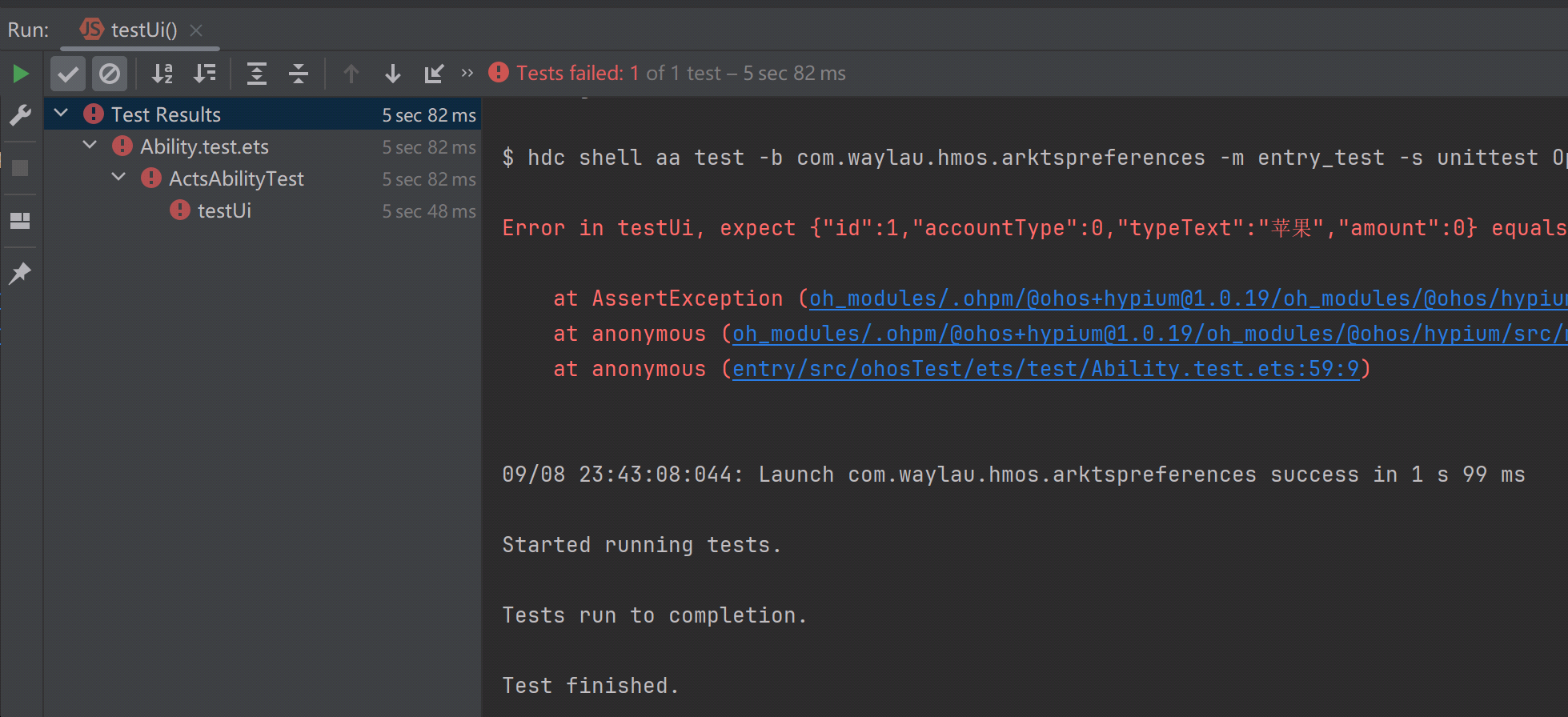The image size is (1568, 717).
Task: Expand all test tree nodes
Action: pos(256,74)
